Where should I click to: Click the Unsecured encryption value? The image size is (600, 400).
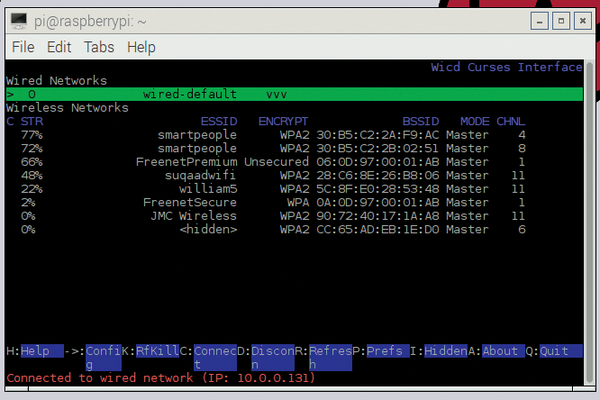click(276, 162)
